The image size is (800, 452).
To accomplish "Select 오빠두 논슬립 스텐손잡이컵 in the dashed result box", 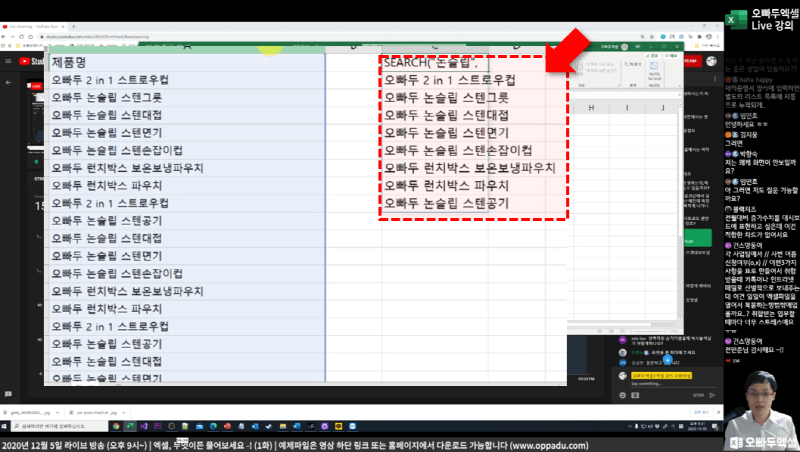I will coord(458,150).
